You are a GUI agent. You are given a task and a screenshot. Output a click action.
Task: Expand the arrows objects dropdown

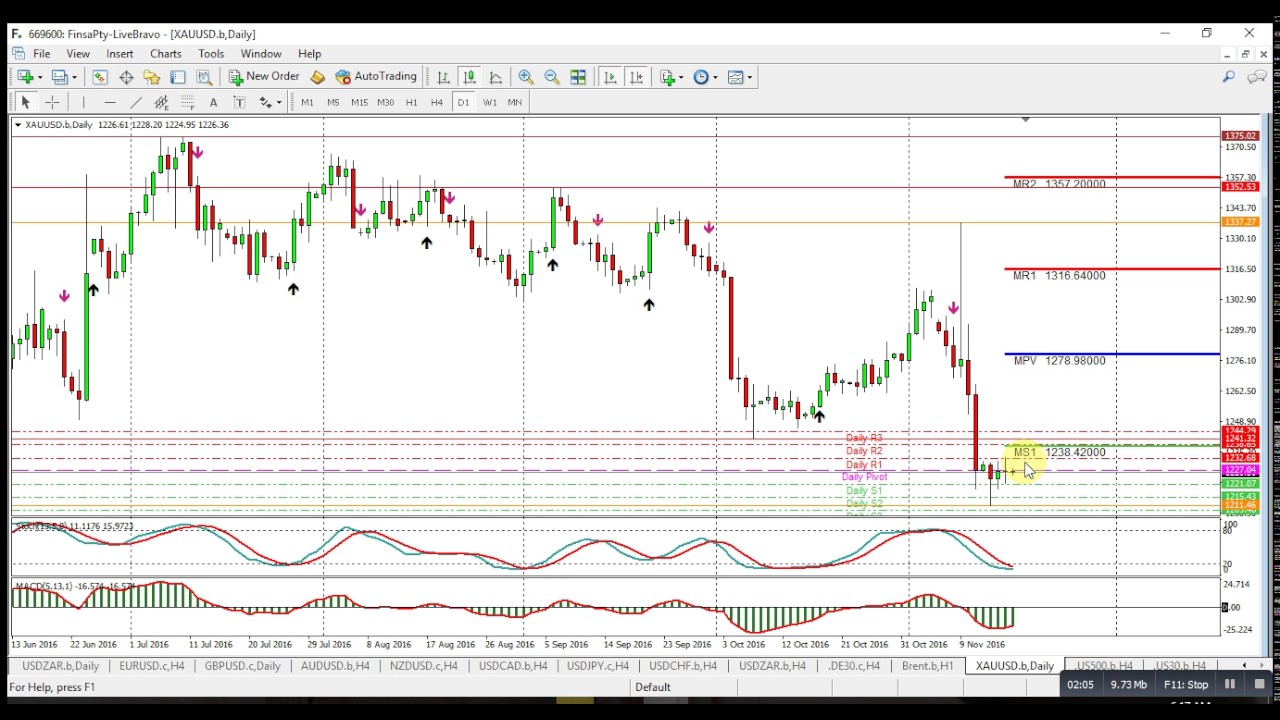[280, 102]
